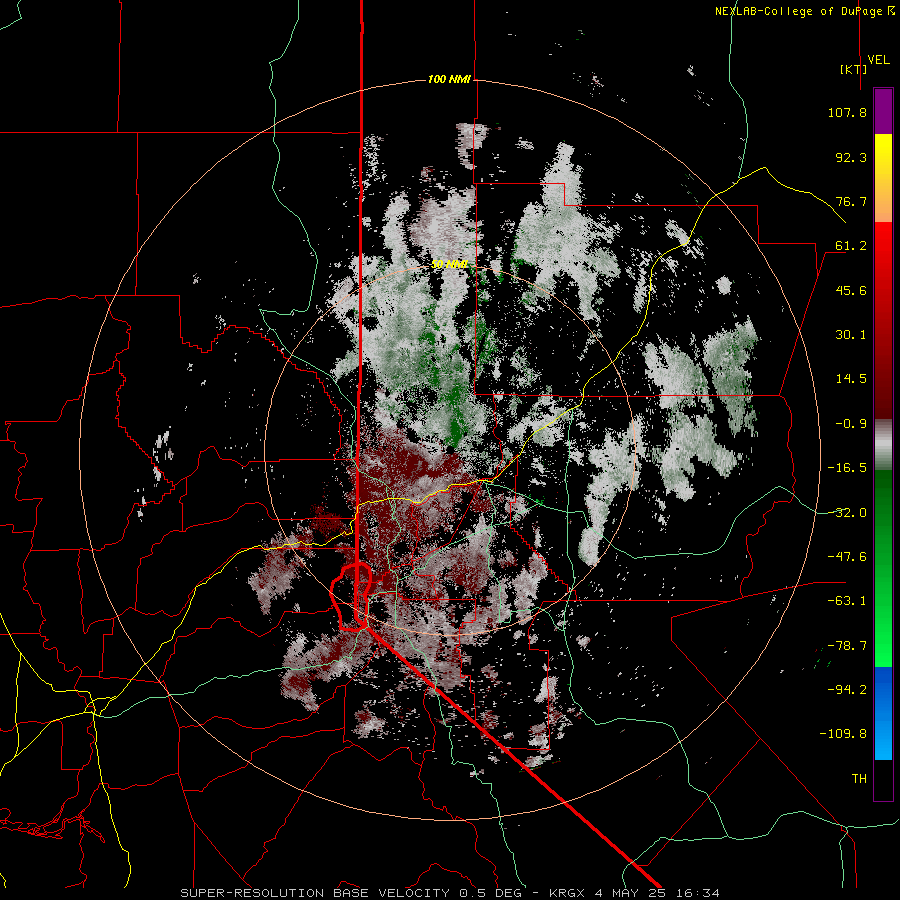
Task: Click the VEL legend title
Action: click(x=878, y=60)
